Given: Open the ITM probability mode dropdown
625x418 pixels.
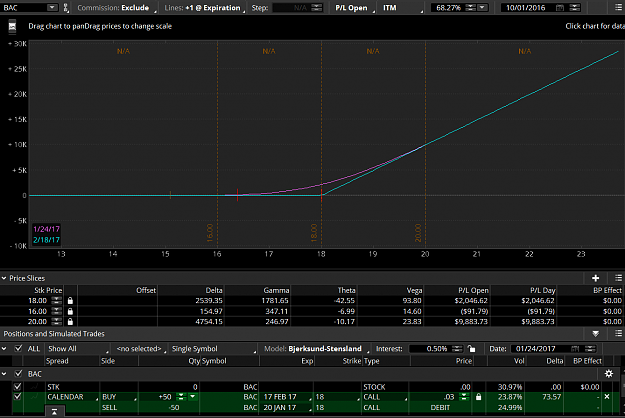Looking at the screenshot, I should click(x=402, y=8).
